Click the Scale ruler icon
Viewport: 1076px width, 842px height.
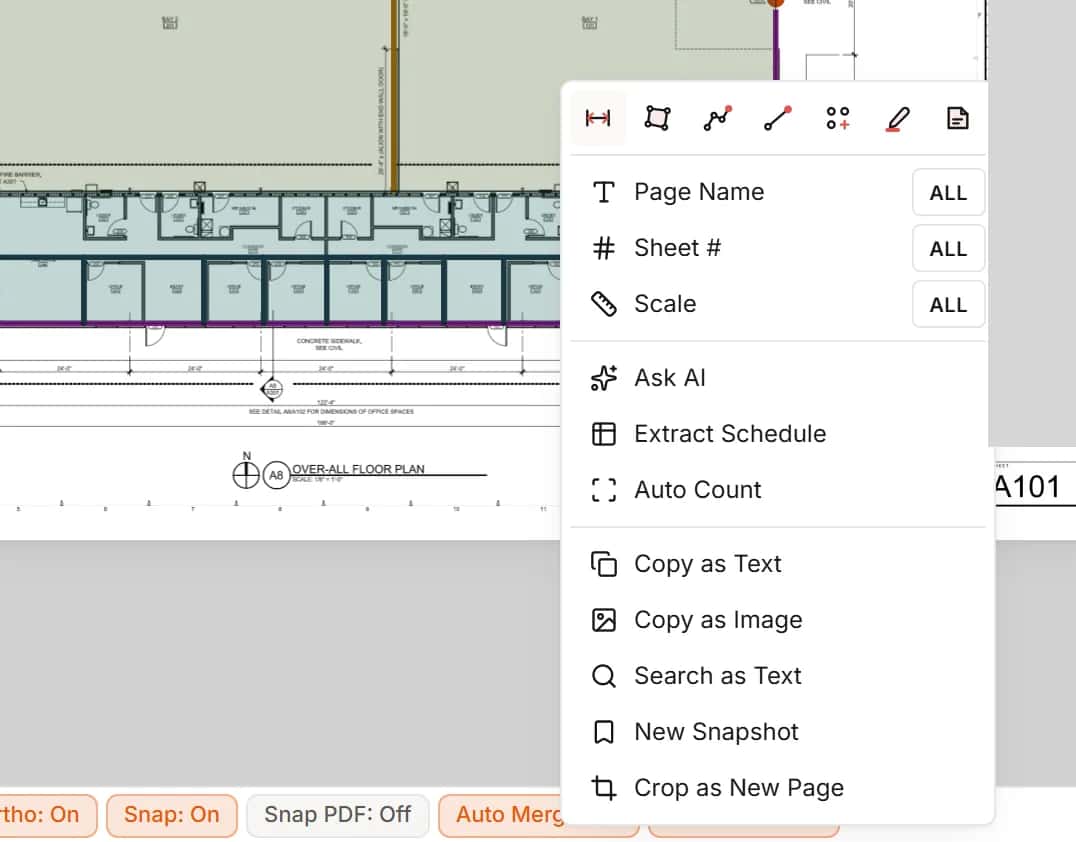click(604, 304)
